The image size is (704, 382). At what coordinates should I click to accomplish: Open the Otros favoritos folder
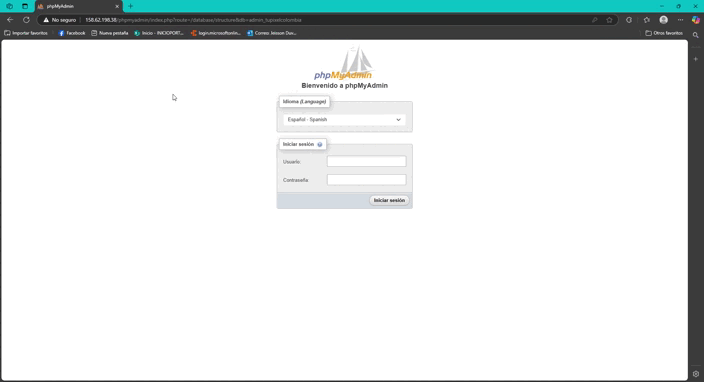[664, 33]
